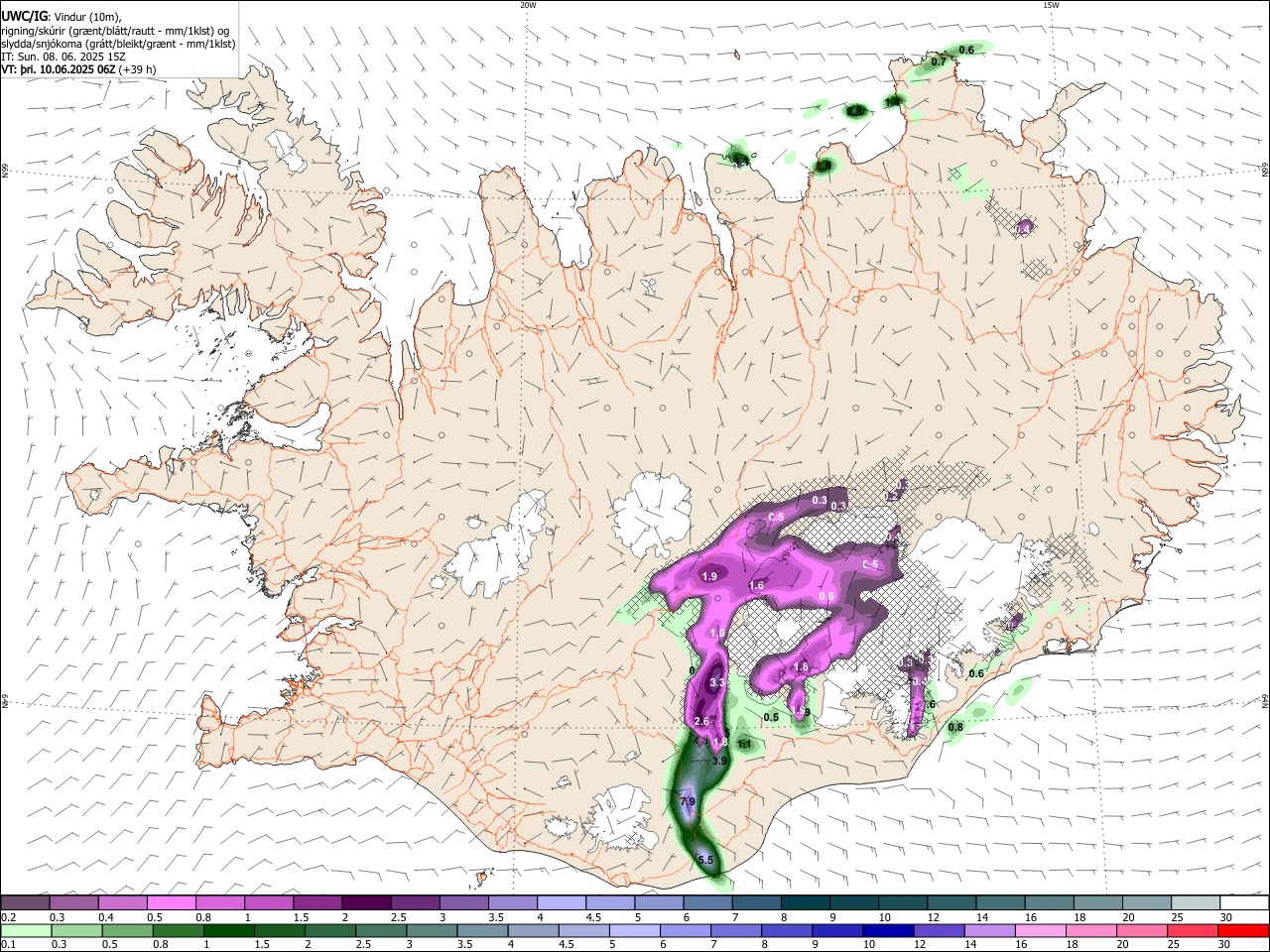The image size is (1270, 952).
Task: Select the navy blue 10 swatch in rain scale
Action: pos(886,930)
